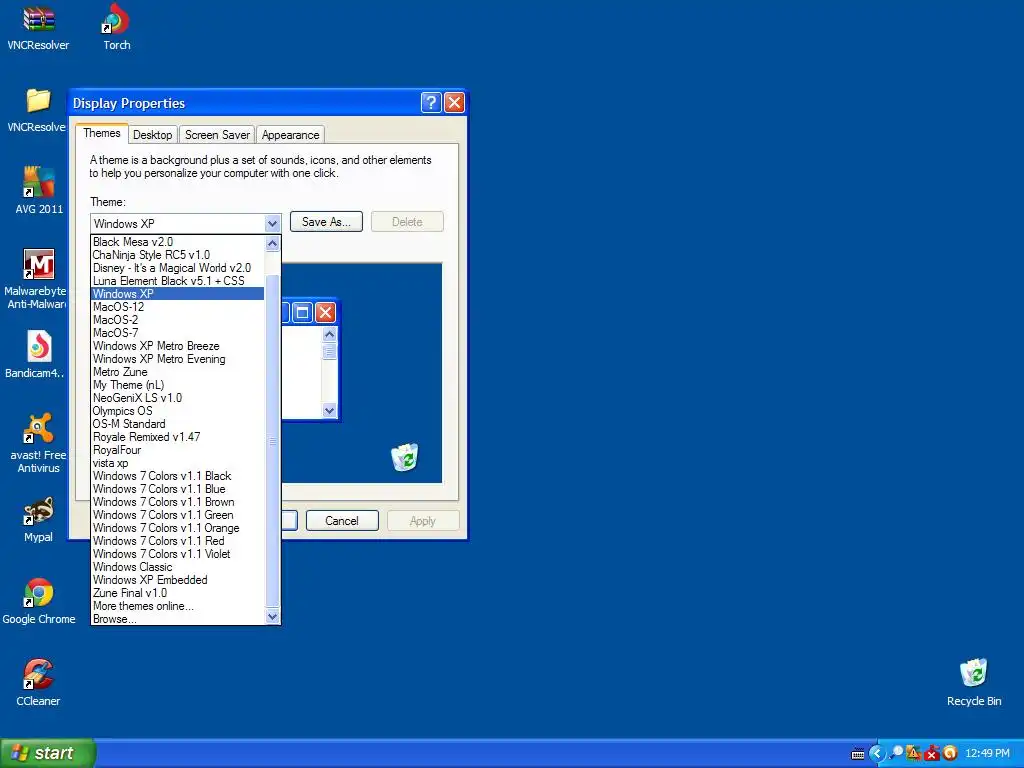Image resolution: width=1024 pixels, height=768 pixels.
Task: Select Windows 7 Colors v1.1 Green
Action: tap(178, 515)
